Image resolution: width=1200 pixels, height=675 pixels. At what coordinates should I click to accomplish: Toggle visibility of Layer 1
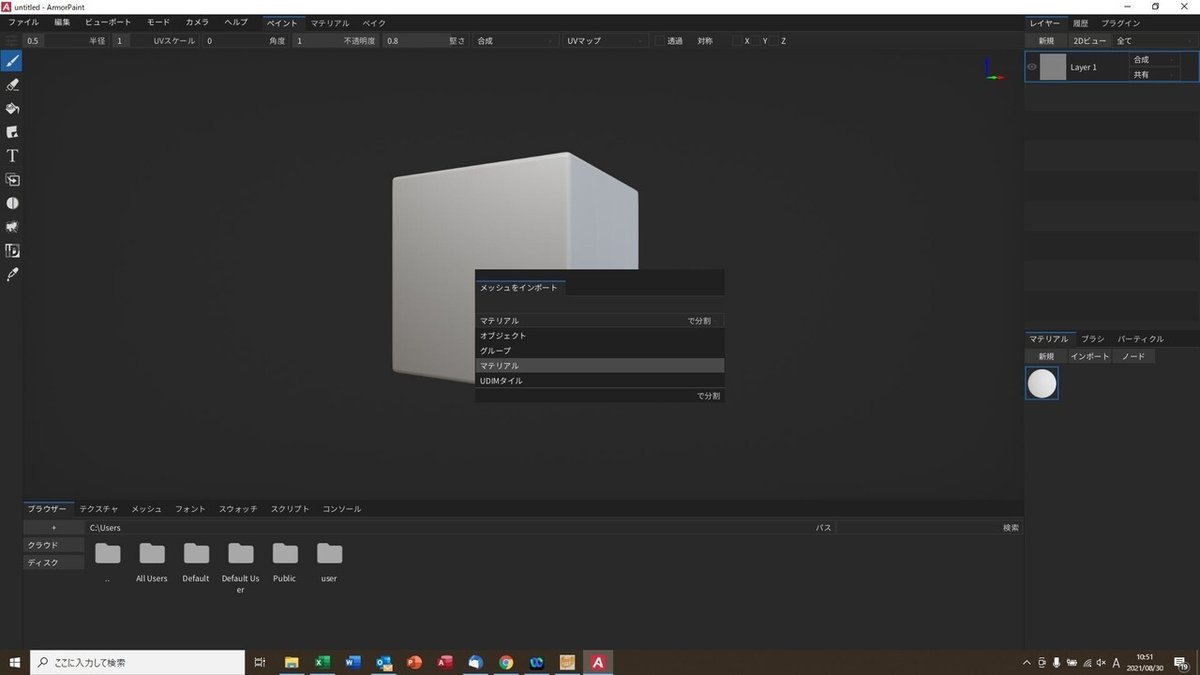(x=1032, y=67)
